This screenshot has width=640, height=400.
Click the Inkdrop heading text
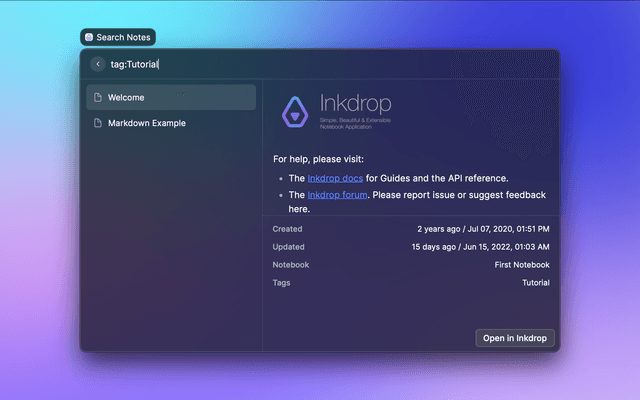355,103
